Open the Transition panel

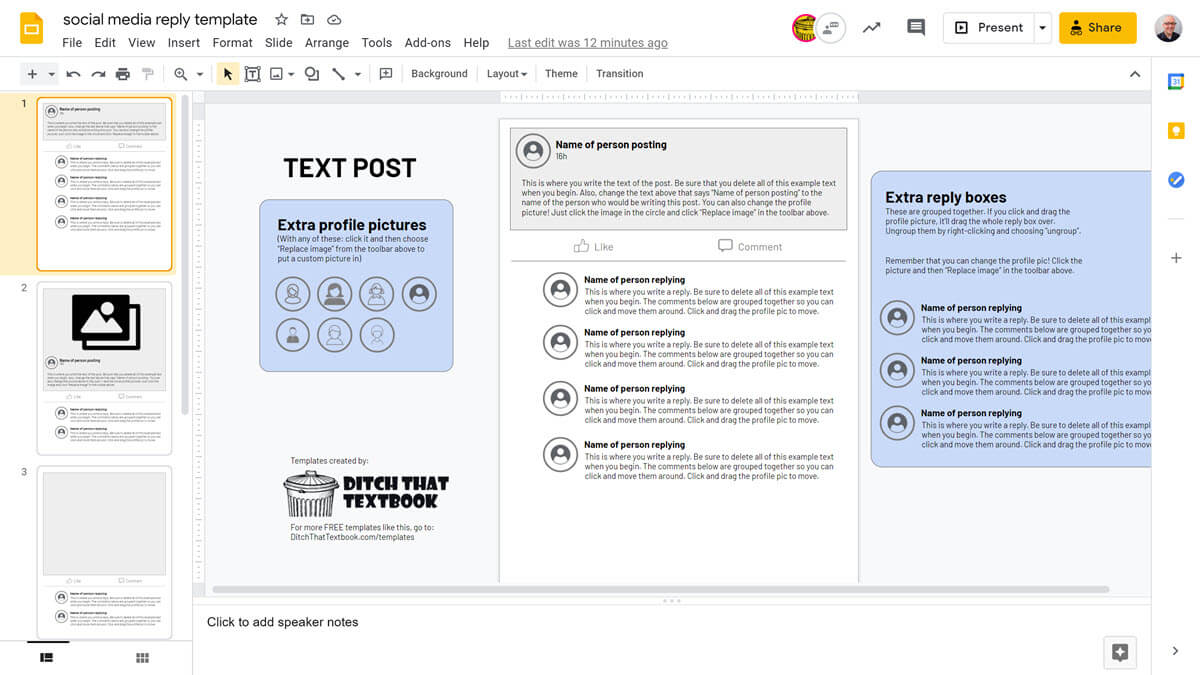click(620, 74)
